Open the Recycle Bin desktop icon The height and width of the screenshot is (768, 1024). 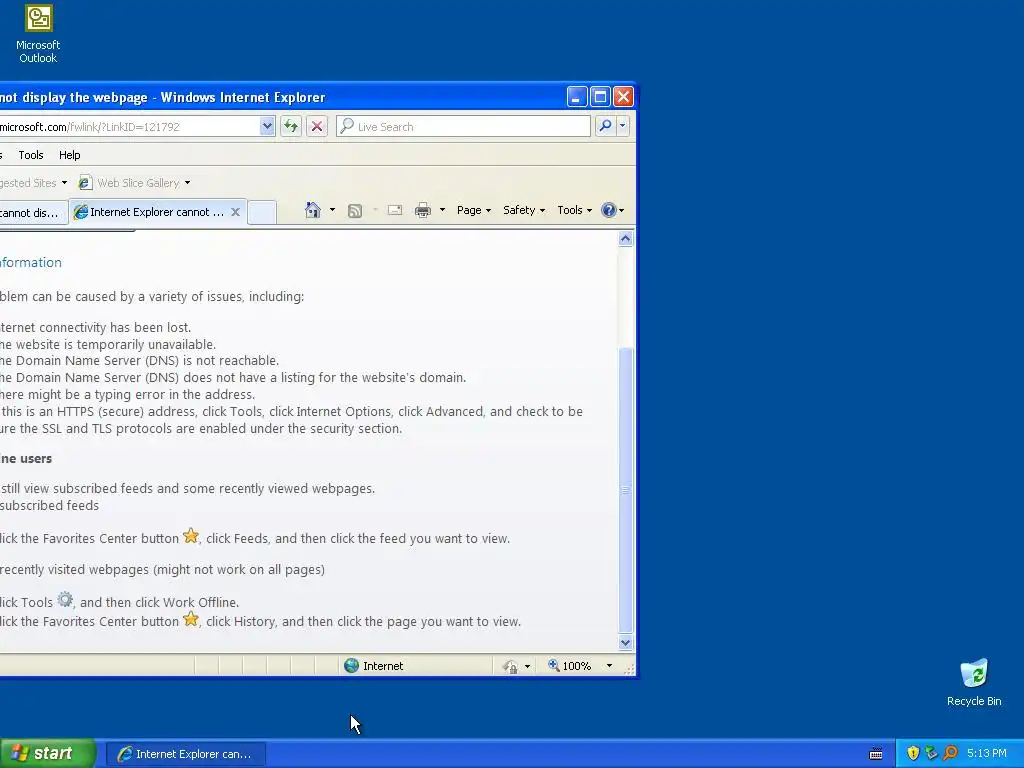click(974, 682)
